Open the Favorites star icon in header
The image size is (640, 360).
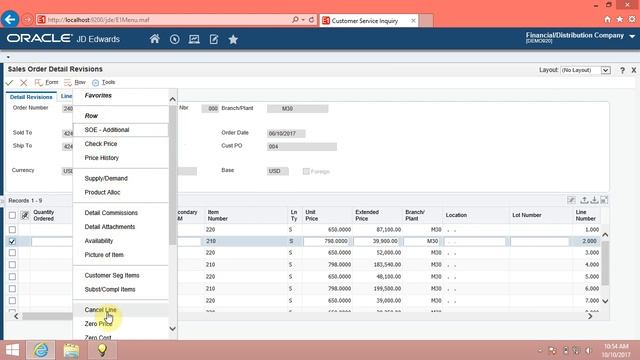click(x=233, y=40)
